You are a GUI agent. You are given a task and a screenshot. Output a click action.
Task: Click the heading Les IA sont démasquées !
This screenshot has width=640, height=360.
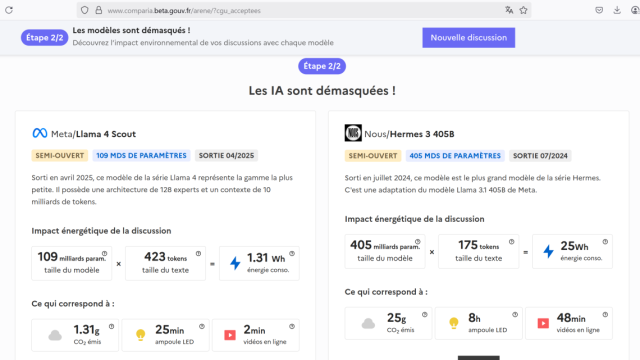[x=322, y=91]
